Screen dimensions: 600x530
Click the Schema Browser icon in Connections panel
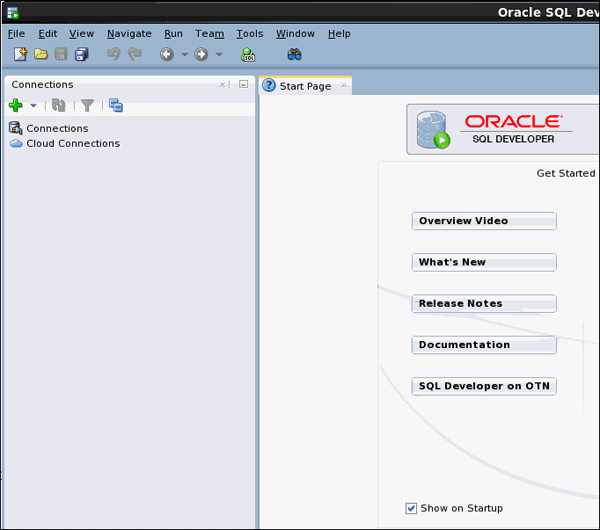tap(116, 105)
